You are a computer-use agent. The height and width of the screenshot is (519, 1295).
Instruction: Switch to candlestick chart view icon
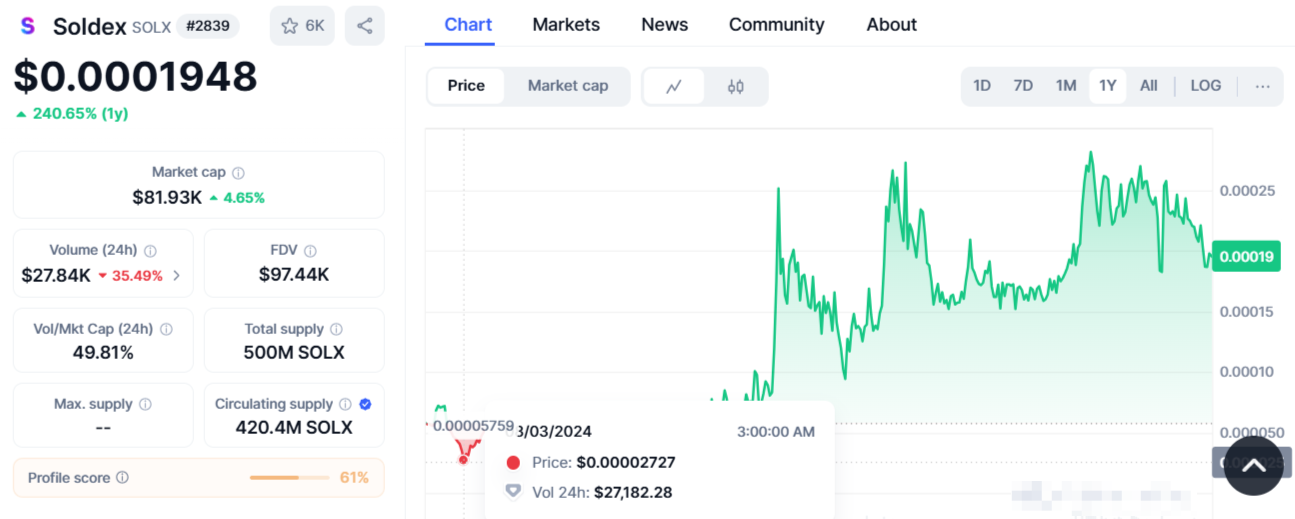tap(735, 86)
